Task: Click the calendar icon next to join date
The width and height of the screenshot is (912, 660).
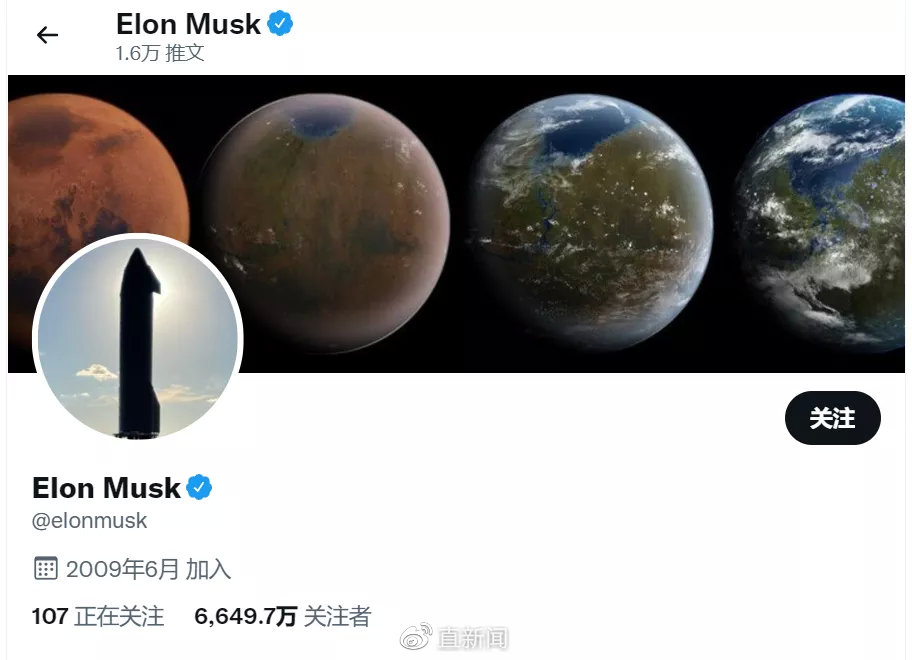Action: (45, 568)
